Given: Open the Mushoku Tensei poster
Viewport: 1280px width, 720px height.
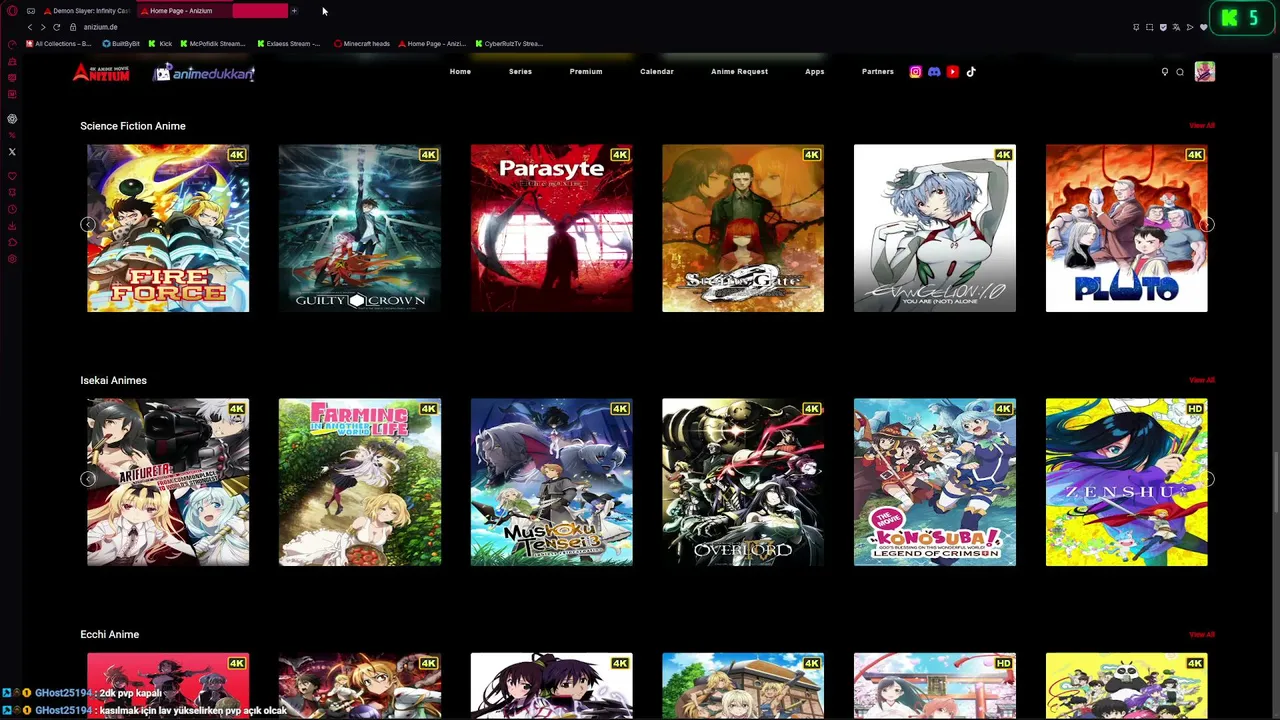Looking at the screenshot, I should [552, 482].
